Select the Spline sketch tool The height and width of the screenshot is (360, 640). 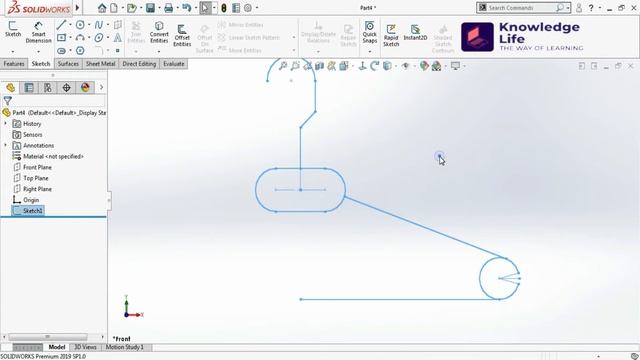[x=99, y=25]
